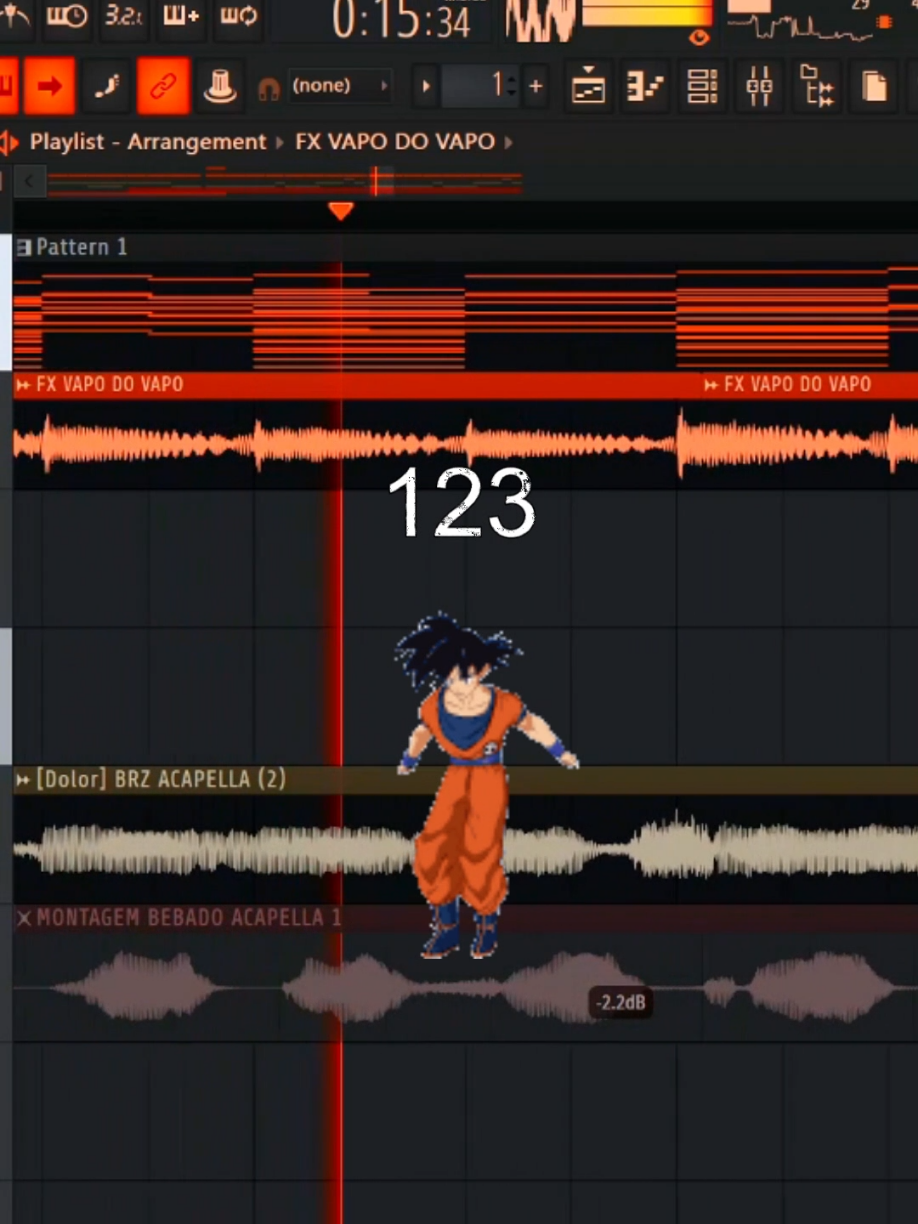Click FX VAPO DO VAPO breadcrumb
The image size is (918, 1224).
pyautogui.click(x=395, y=142)
